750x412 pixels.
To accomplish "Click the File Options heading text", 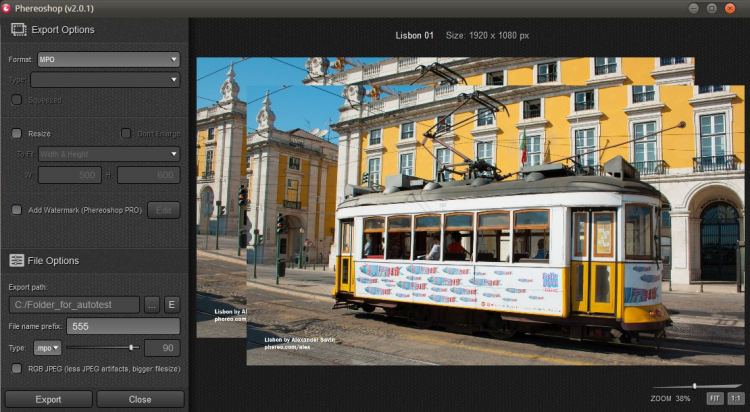I will pyautogui.click(x=53, y=261).
